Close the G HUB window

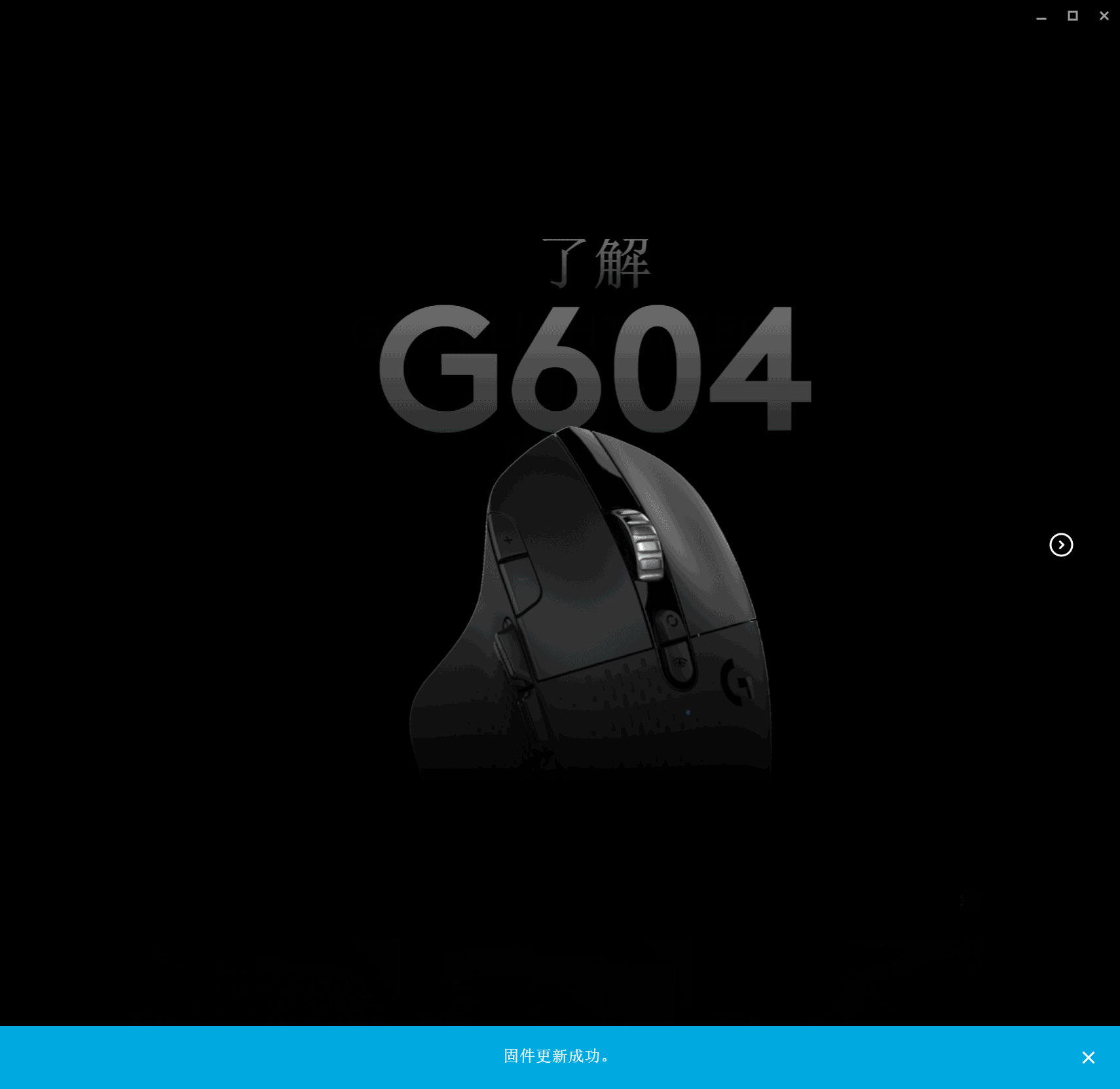[x=1104, y=16]
